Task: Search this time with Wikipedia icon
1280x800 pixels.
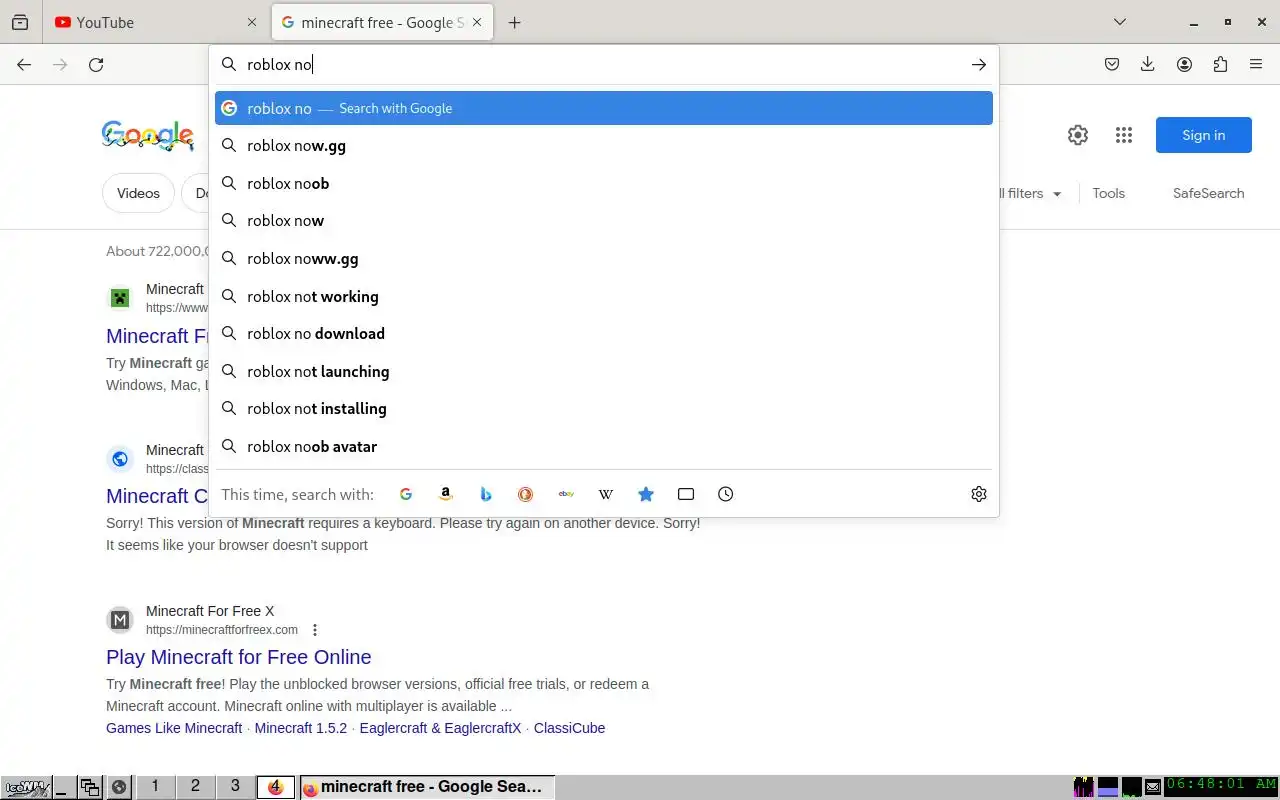Action: [x=606, y=494]
